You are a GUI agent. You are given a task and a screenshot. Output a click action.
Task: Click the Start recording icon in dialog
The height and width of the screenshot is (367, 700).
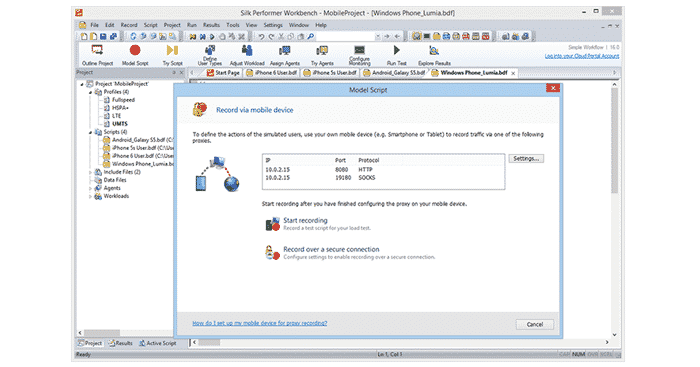pyautogui.click(x=272, y=224)
